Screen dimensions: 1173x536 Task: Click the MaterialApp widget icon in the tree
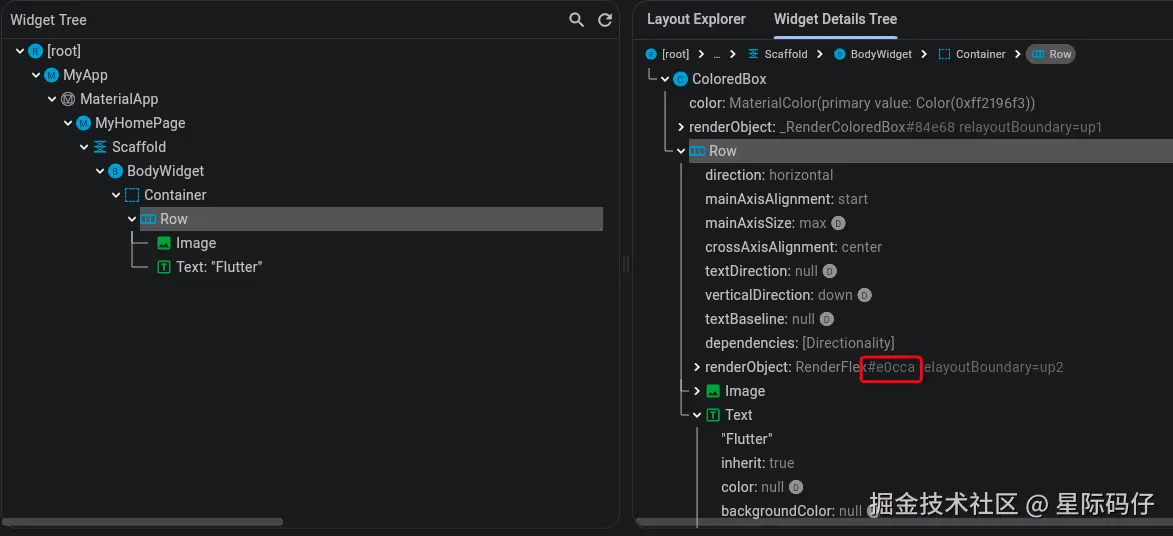pyautogui.click(x=68, y=99)
